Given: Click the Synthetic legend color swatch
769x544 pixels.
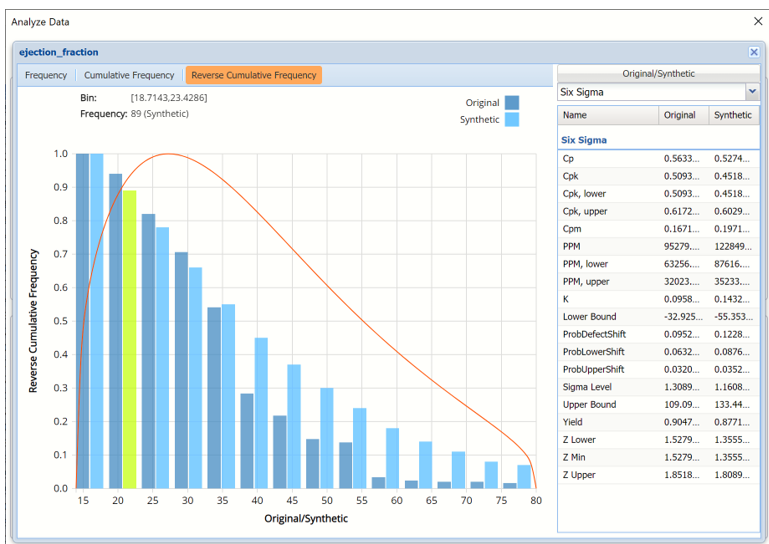Looking at the screenshot, I should coord(512,120).
